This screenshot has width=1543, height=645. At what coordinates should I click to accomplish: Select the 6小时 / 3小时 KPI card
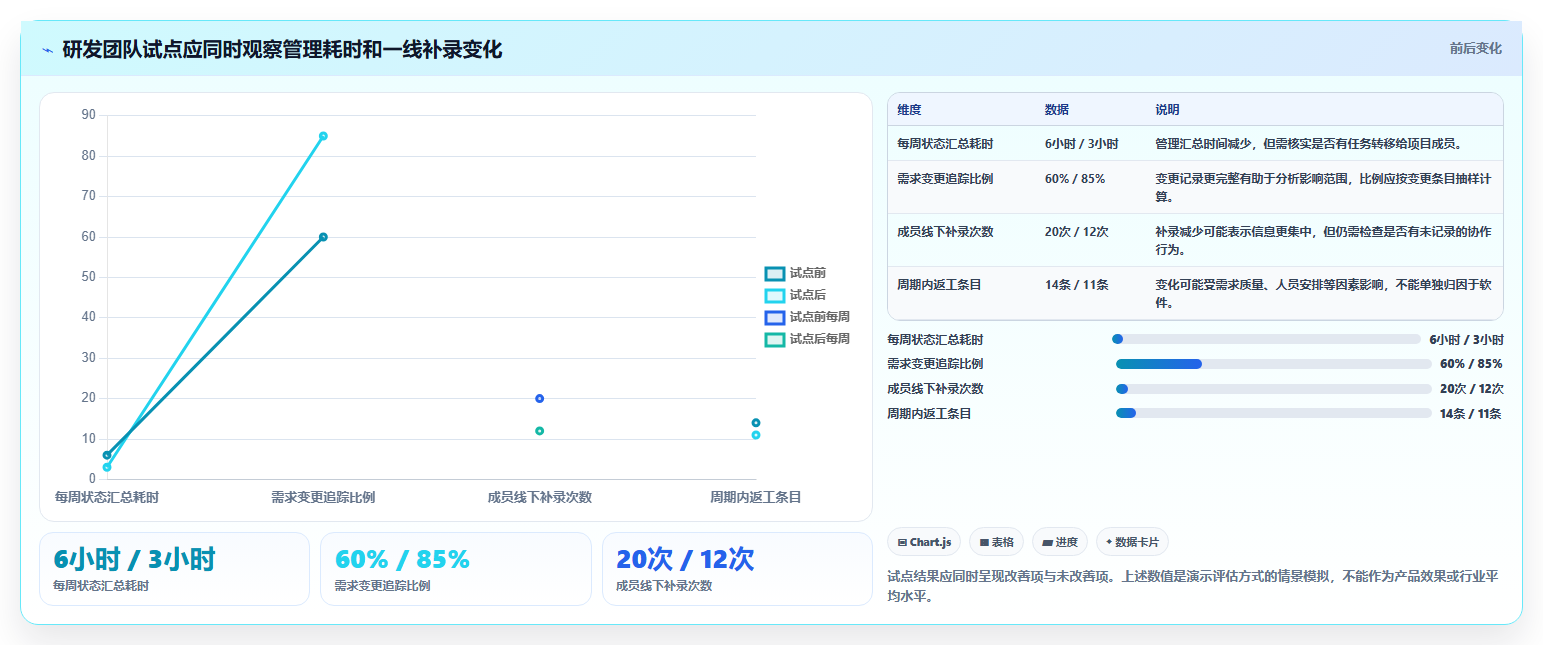(x=175, y=569)
